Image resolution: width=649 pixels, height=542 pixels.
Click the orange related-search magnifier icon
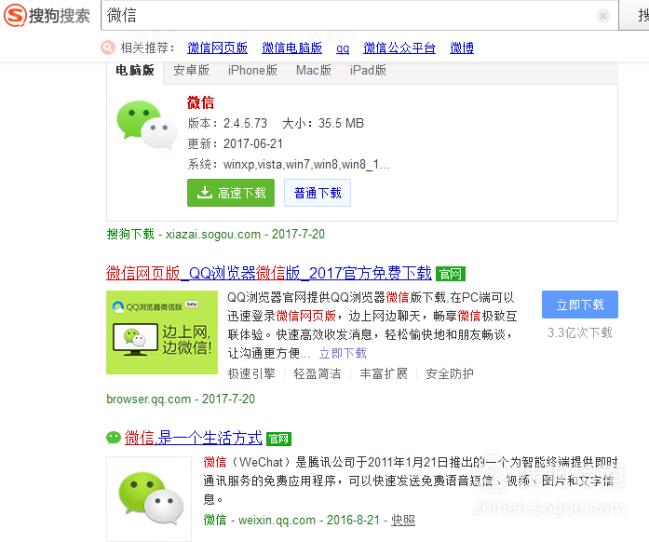point(107,48)
